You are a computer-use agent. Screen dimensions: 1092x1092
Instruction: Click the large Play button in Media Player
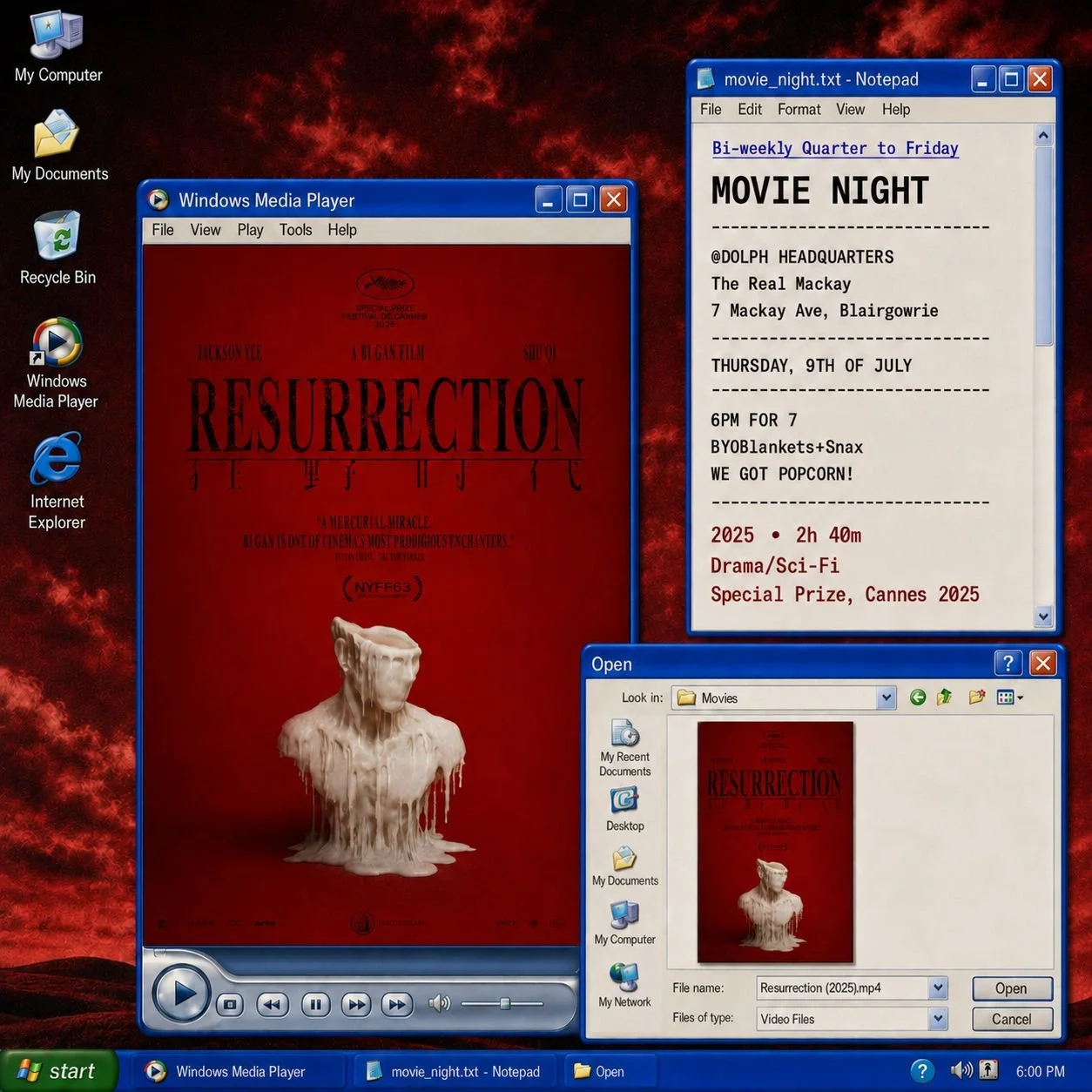coord(181,994)
